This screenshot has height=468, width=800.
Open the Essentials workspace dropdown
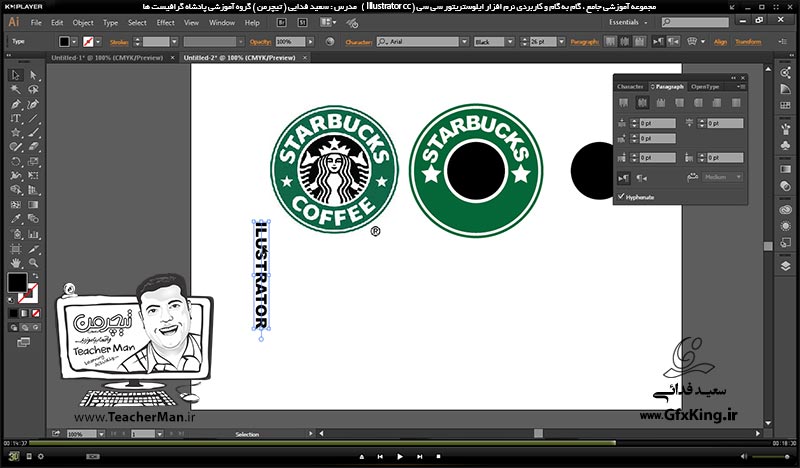628,22
